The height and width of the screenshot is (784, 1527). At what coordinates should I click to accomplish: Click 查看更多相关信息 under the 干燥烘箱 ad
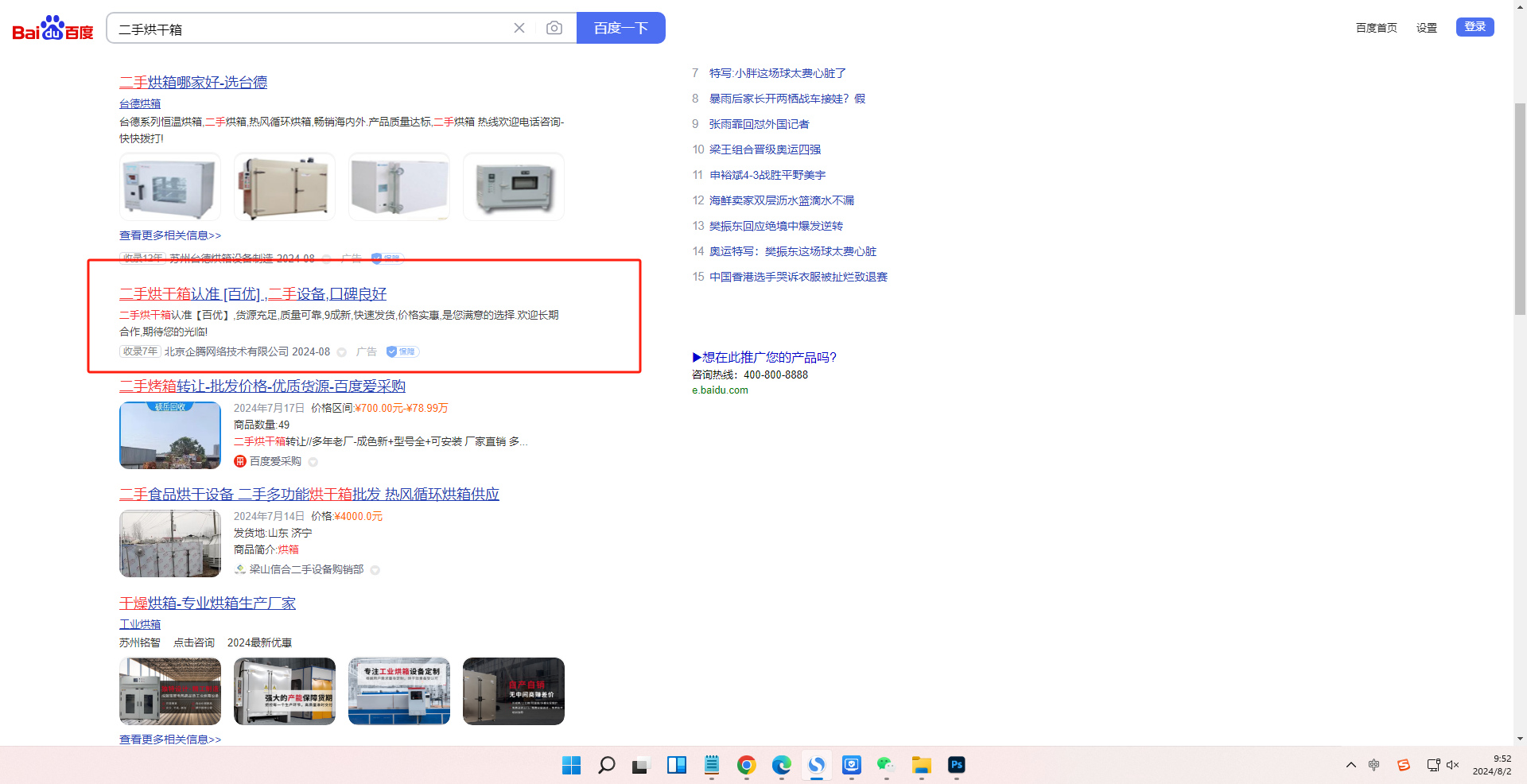pos(170,739)
